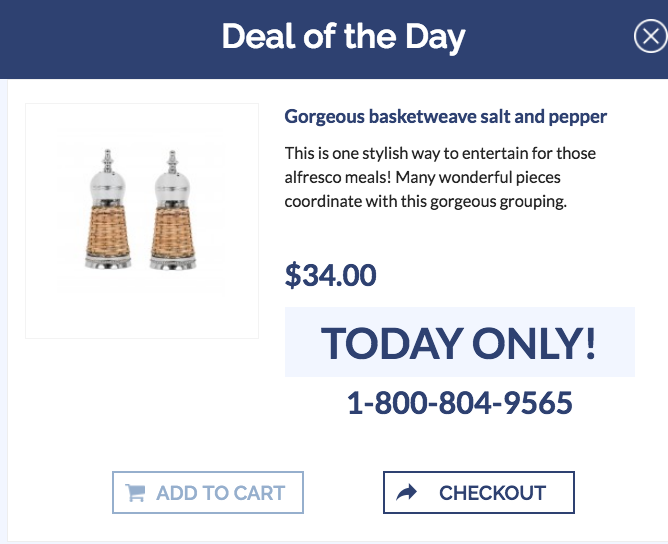Click the salt and pepper product image

[x=142, y=220]
